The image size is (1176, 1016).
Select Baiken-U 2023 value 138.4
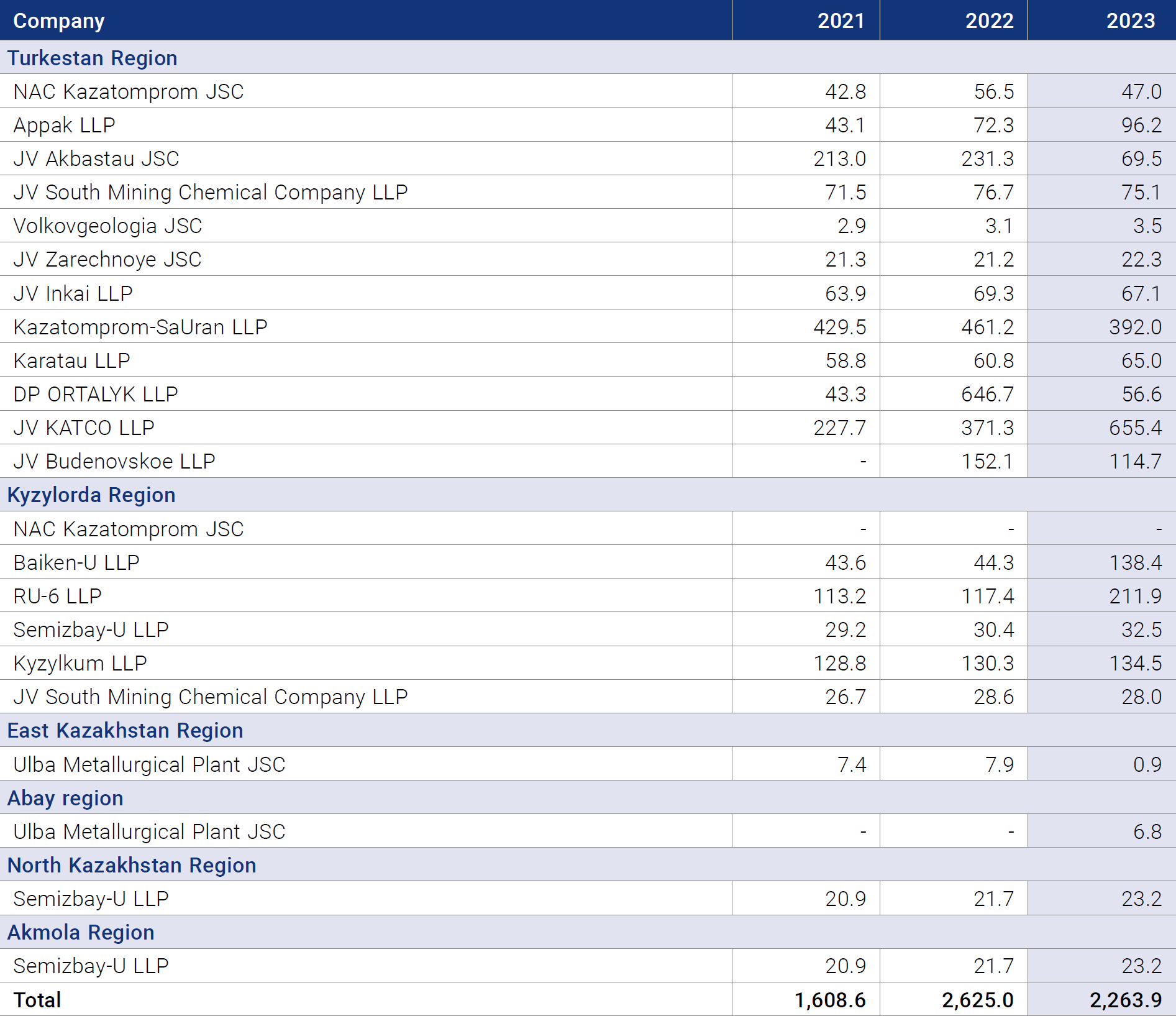[x=1136, y=562]
